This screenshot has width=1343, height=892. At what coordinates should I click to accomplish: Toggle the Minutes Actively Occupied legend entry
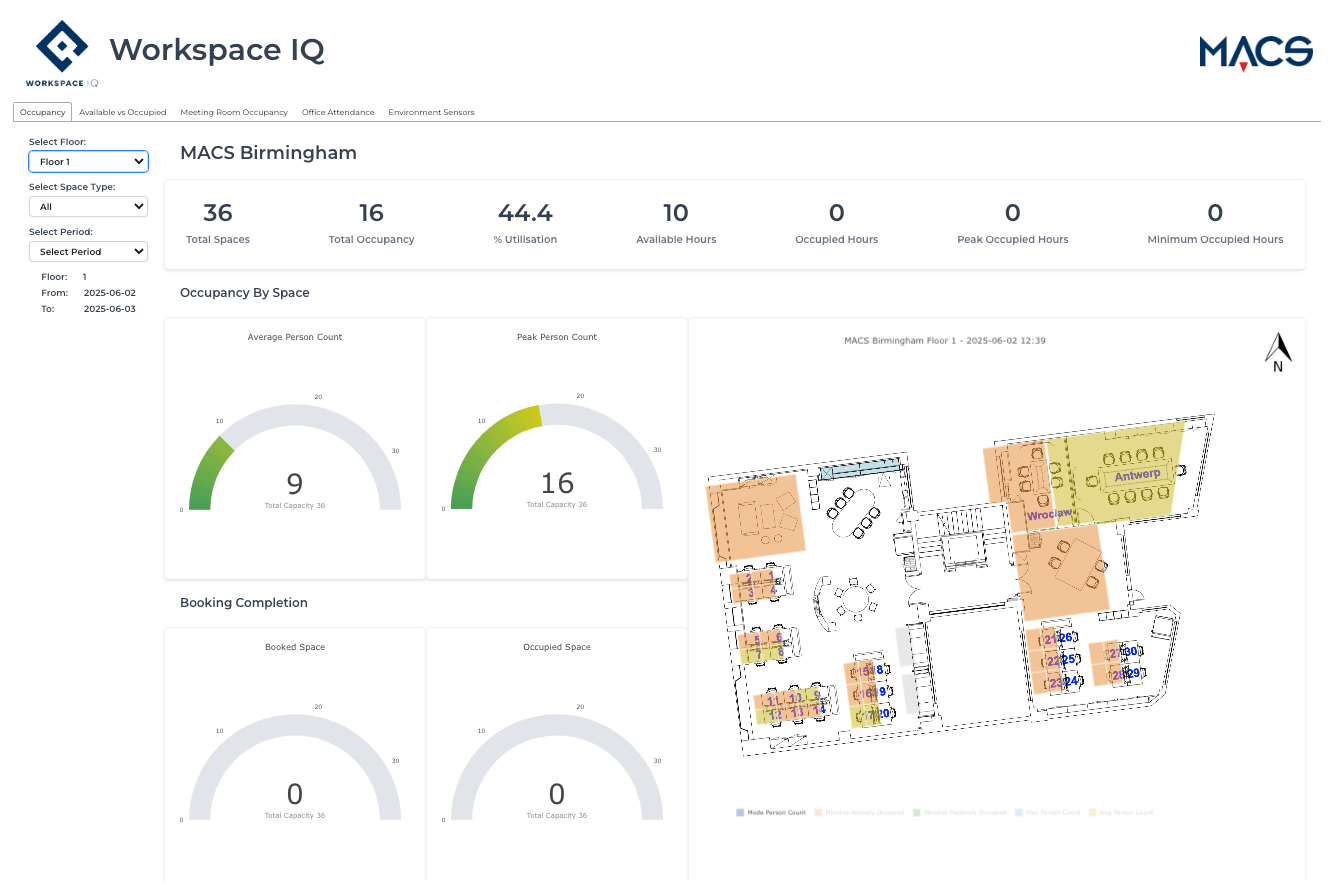click(859, 813)
